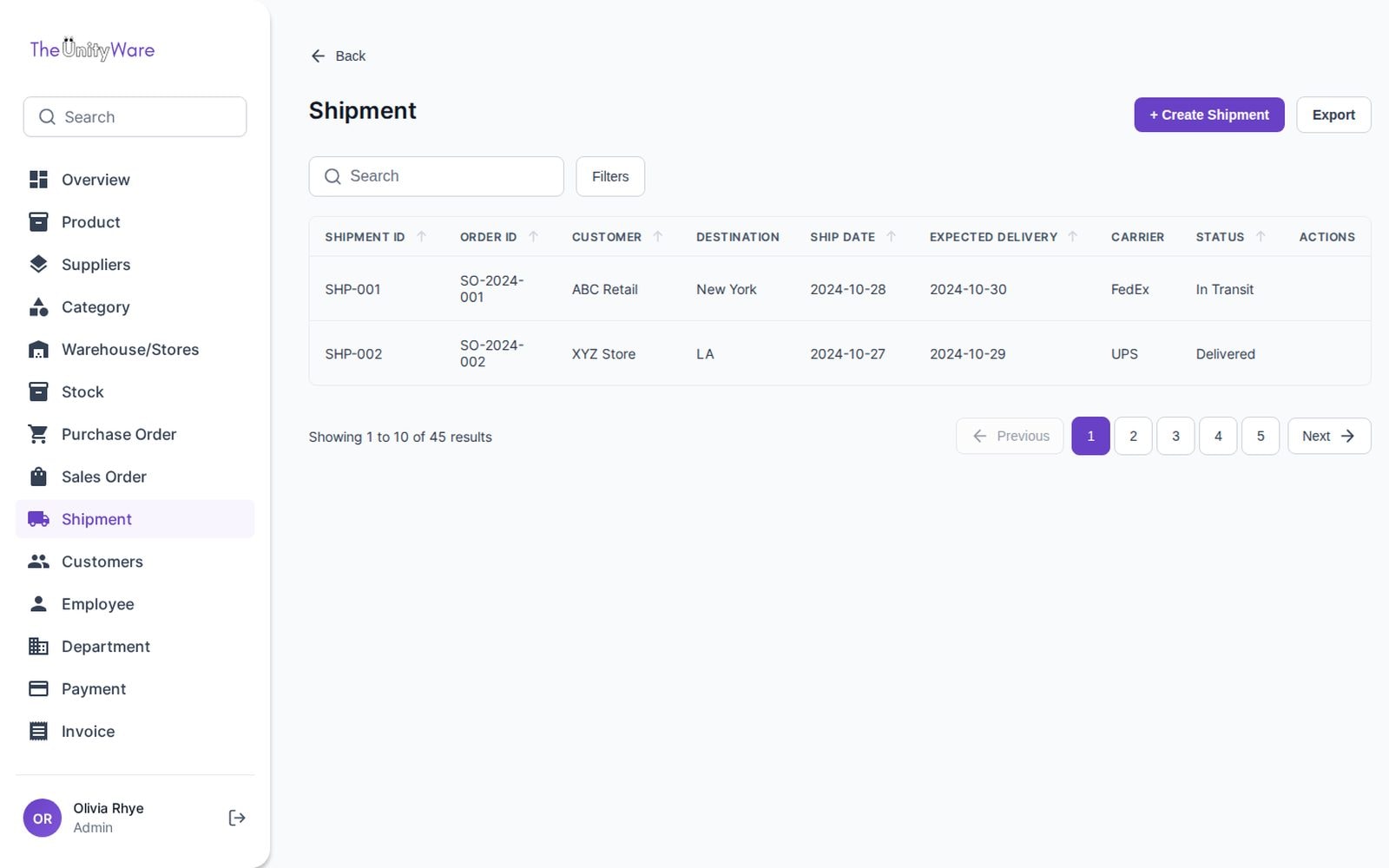Navigate to Customers page

tap(135, 562)
